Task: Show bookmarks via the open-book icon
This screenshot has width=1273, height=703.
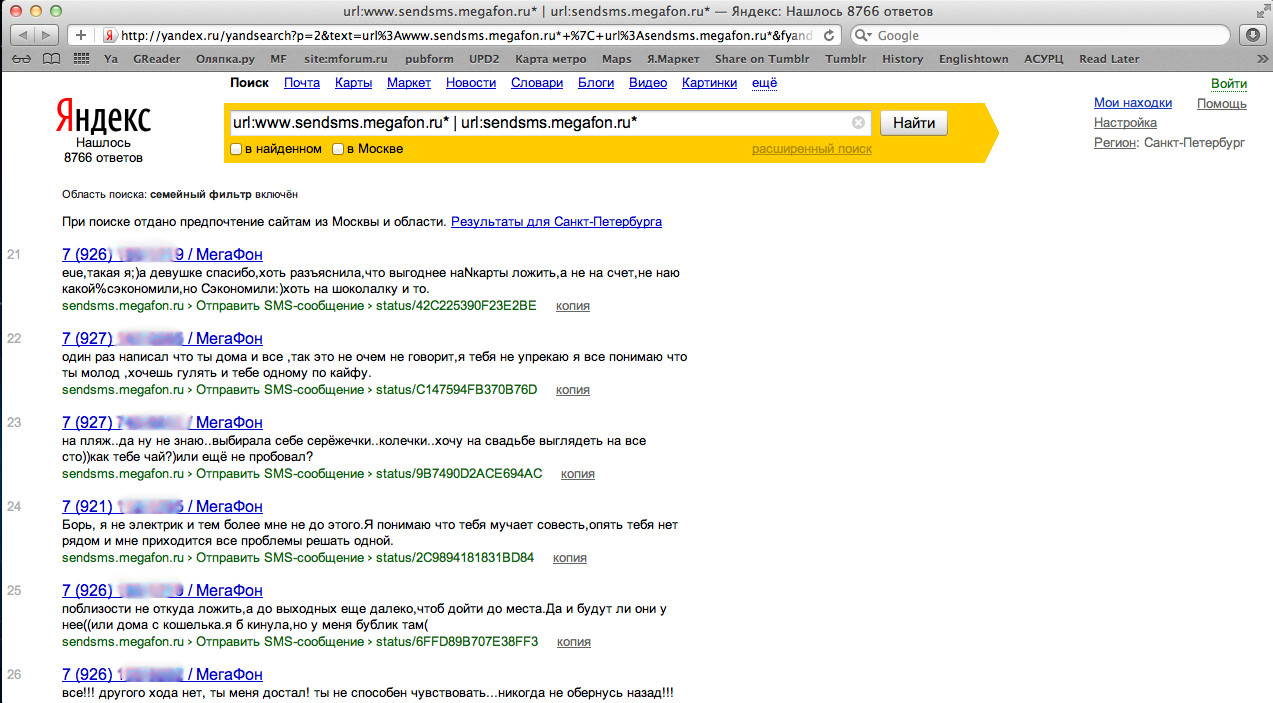Action: click(x=52, y=59)
